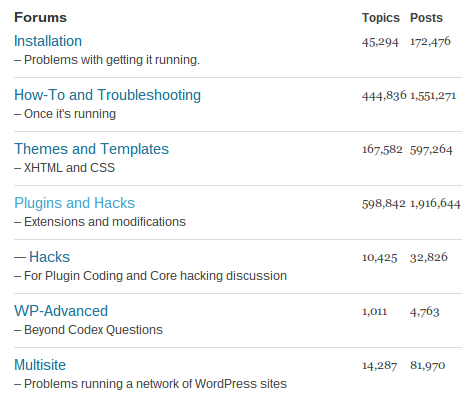Select description 'Problems with getting it running.'

click(x=112, y=60)
